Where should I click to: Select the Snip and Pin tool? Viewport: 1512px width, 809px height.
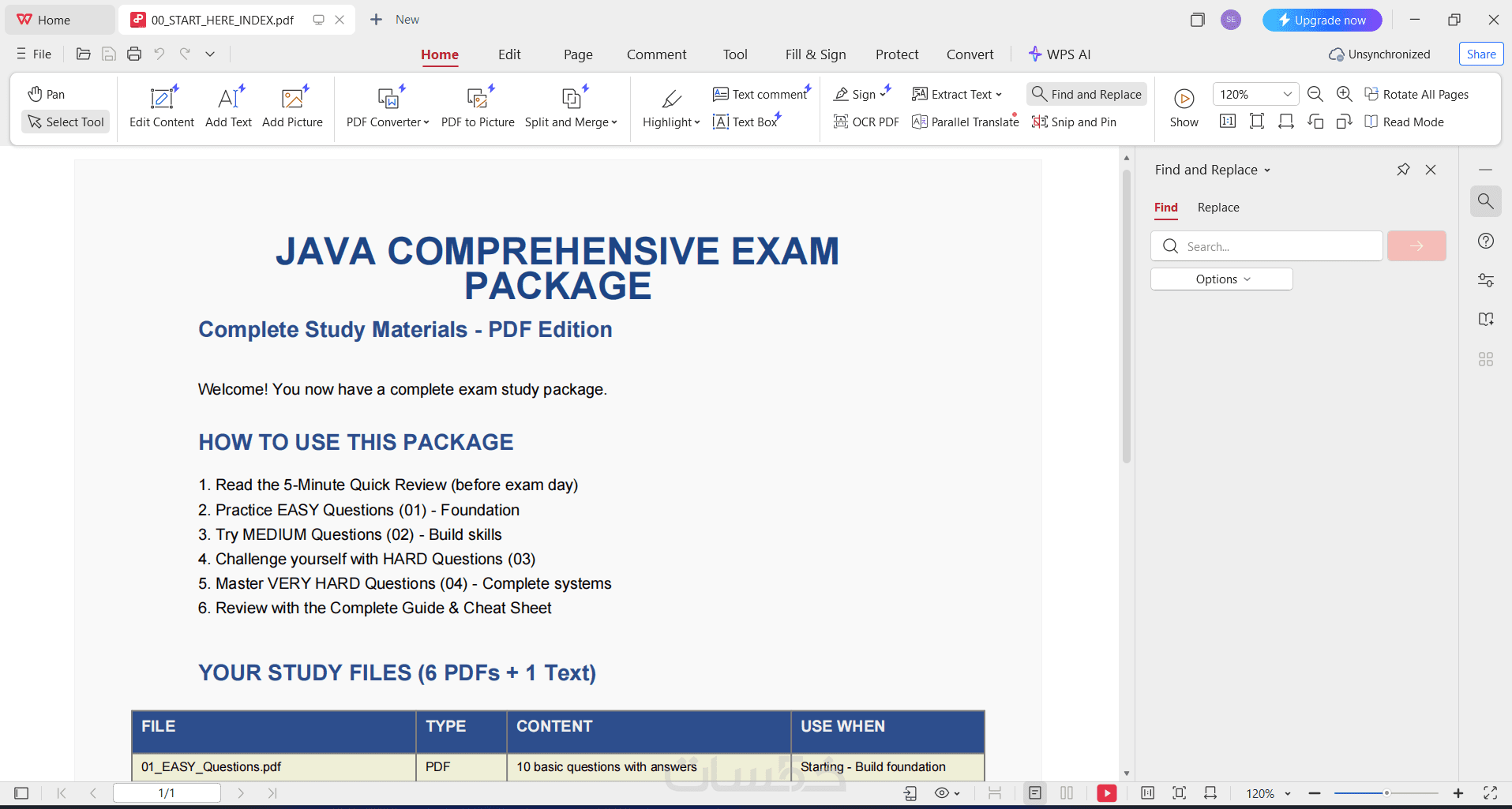(1074, 122)
